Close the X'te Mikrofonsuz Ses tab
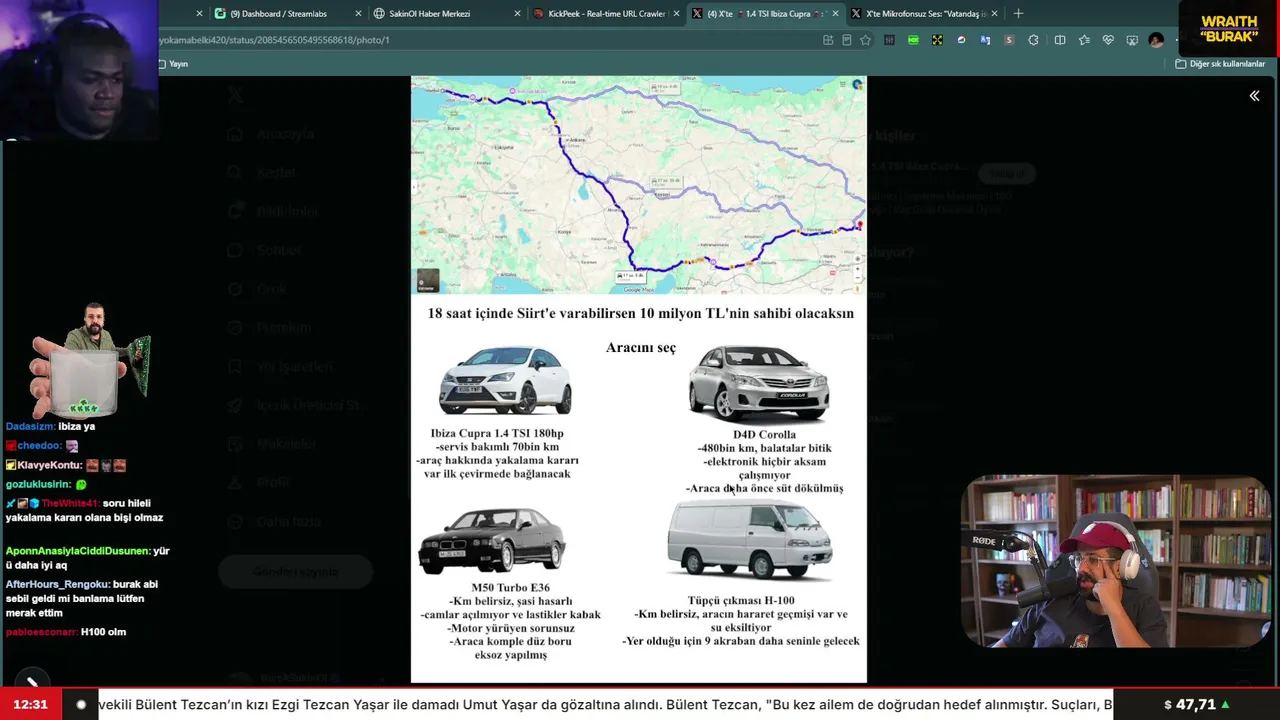1280x720 pixels. [x=996, y=14]
